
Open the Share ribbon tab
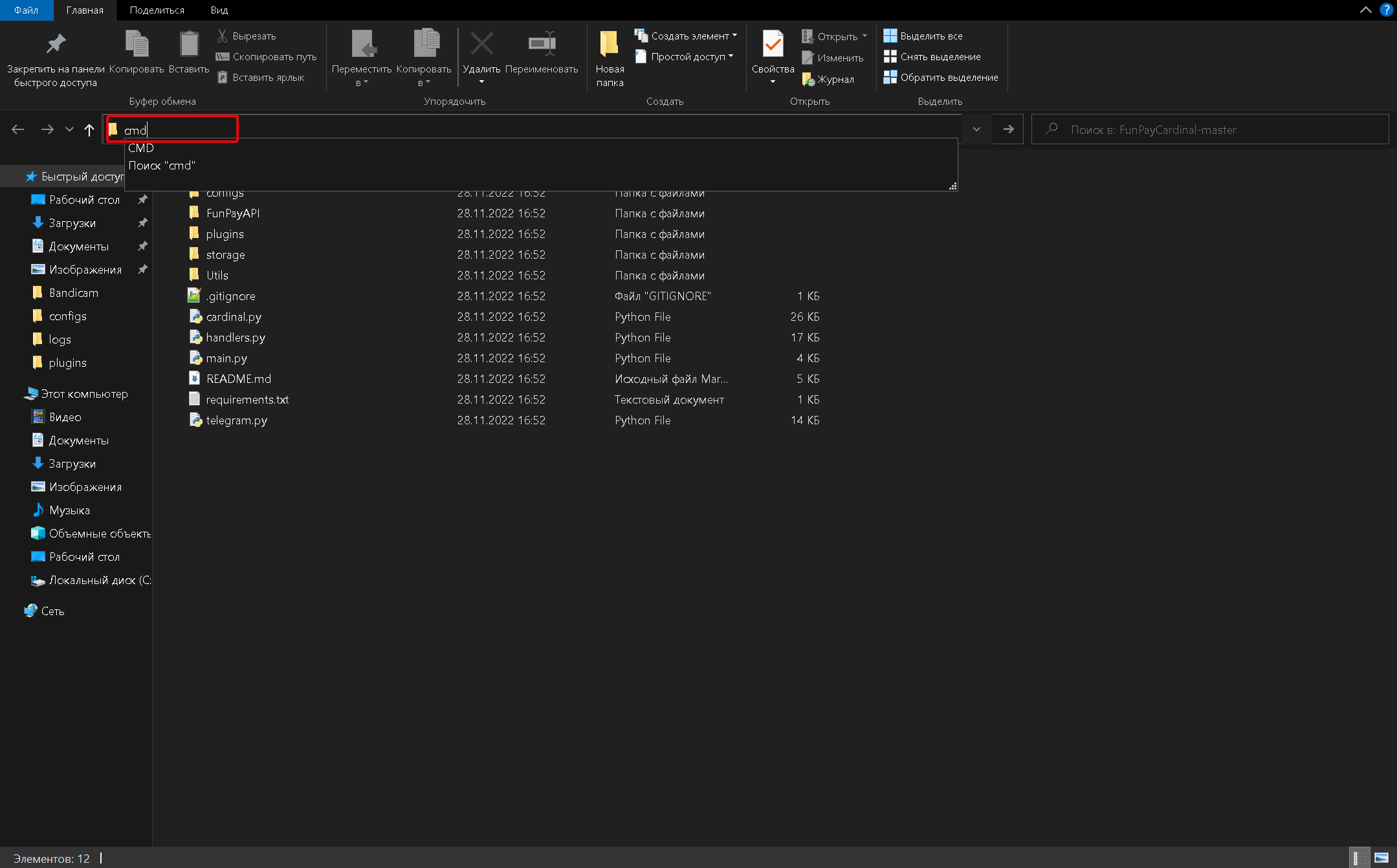click(157, 10)
